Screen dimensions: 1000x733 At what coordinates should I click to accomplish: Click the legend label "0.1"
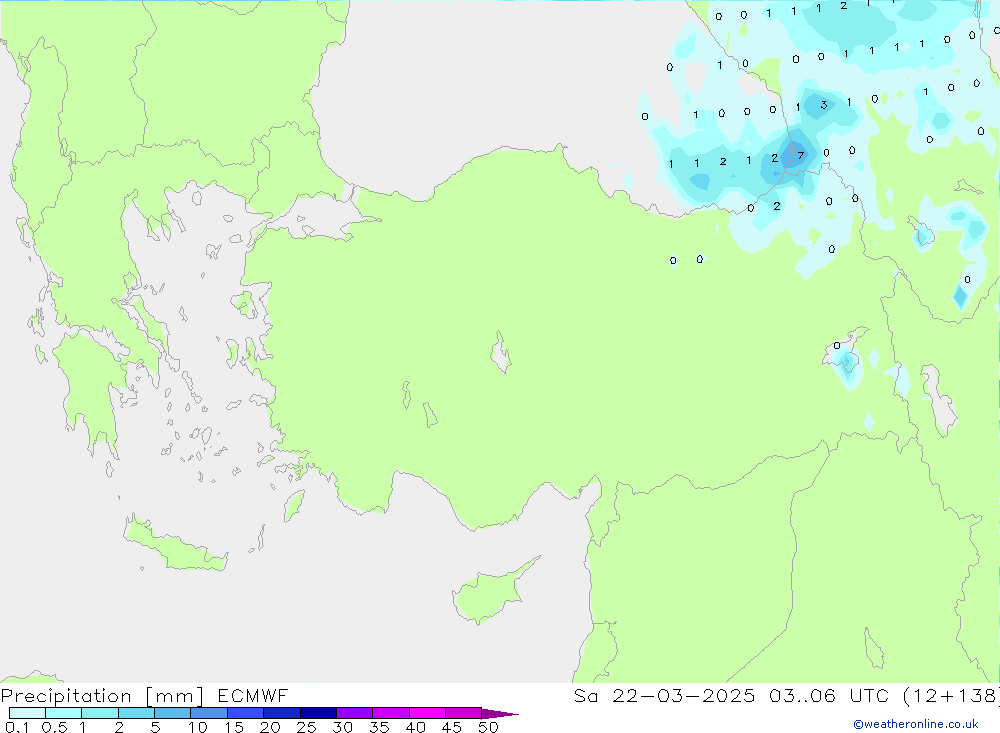pos(17,727)
